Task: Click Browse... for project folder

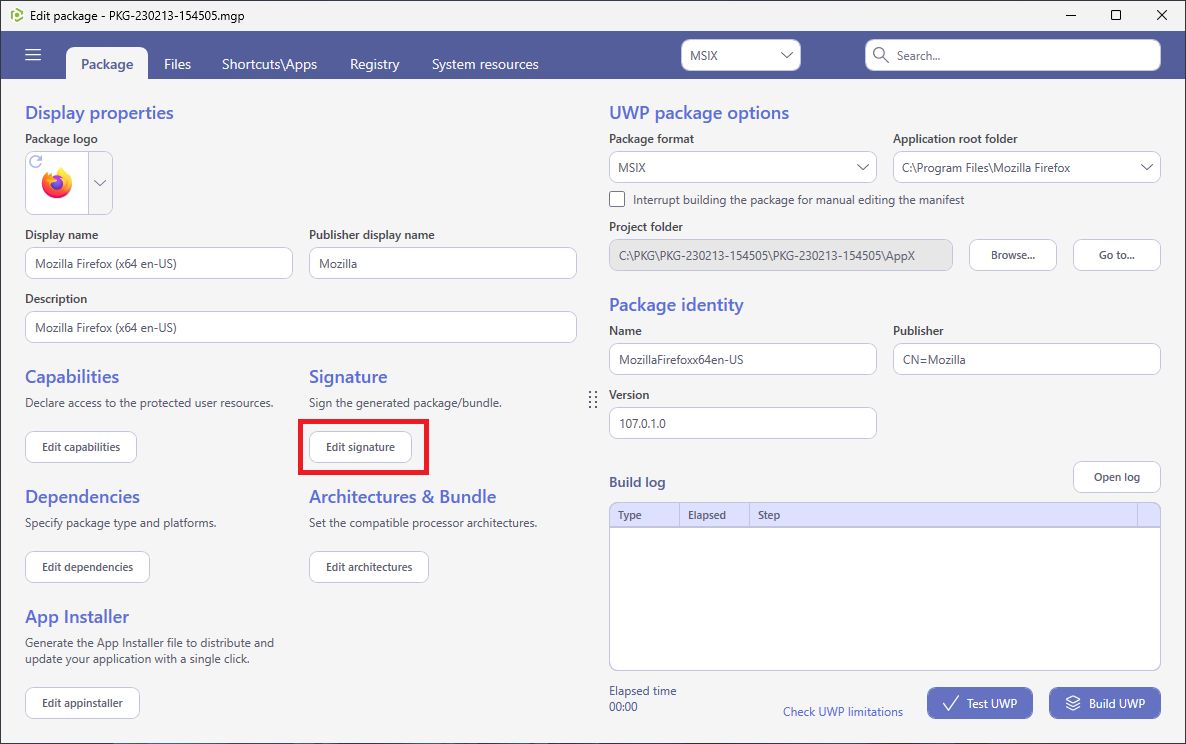Action: [1013, 255]
